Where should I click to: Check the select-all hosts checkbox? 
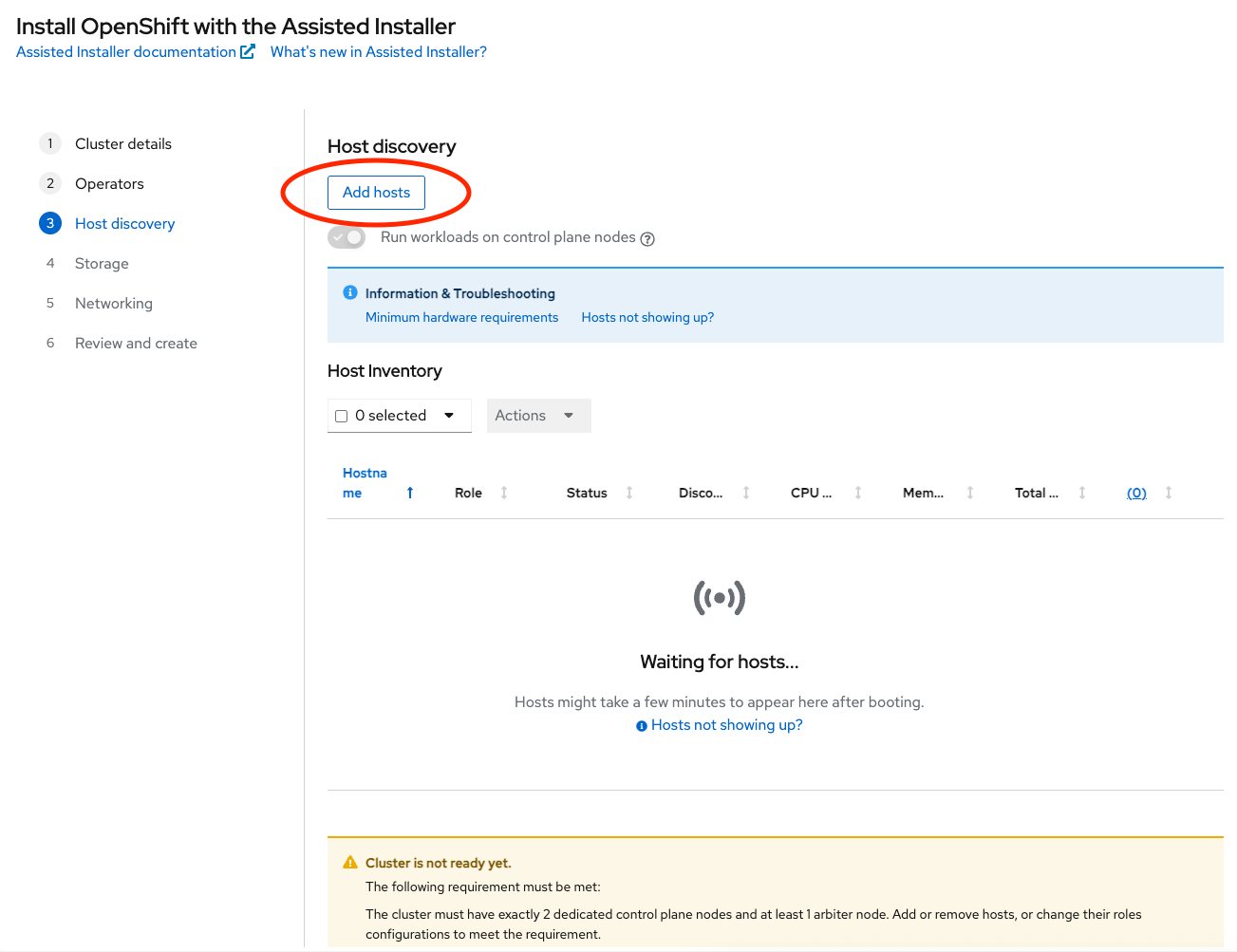pyautogui.click(x=341, y=415)
